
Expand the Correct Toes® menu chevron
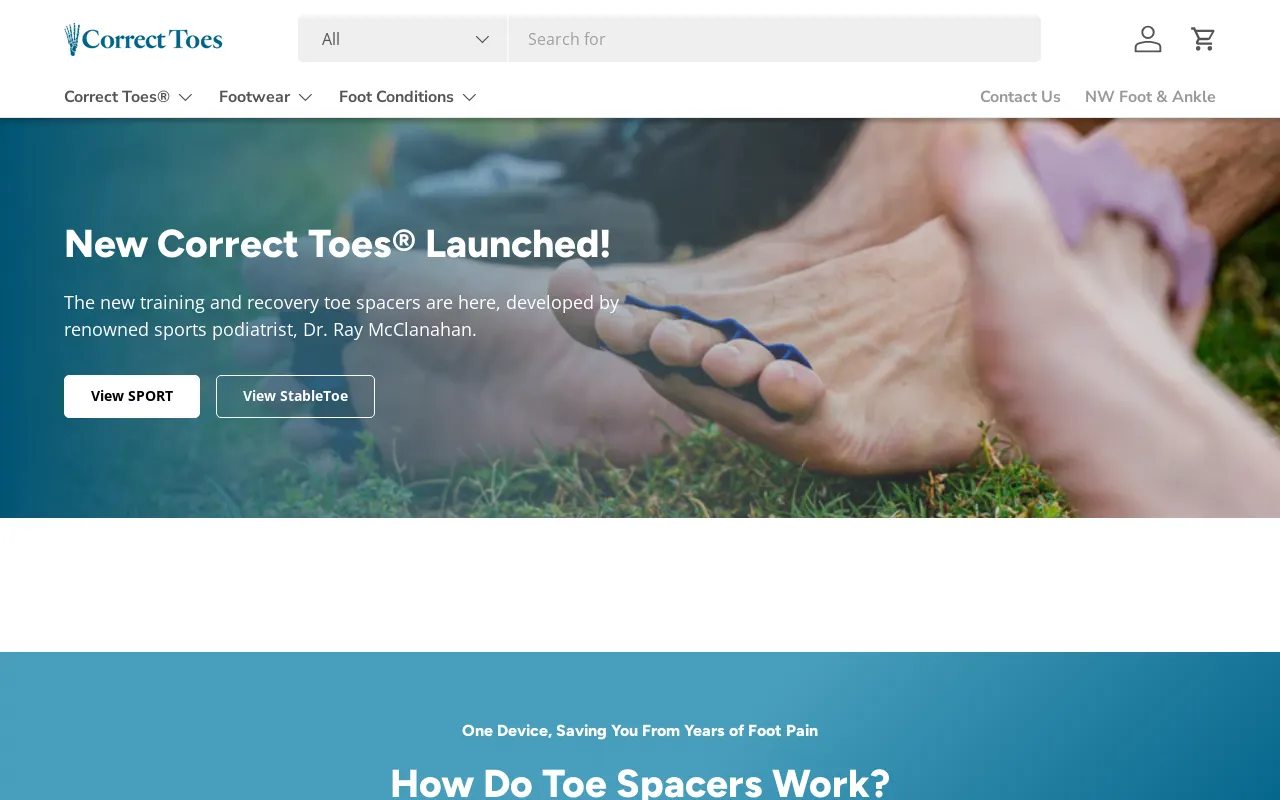[185, 97]
